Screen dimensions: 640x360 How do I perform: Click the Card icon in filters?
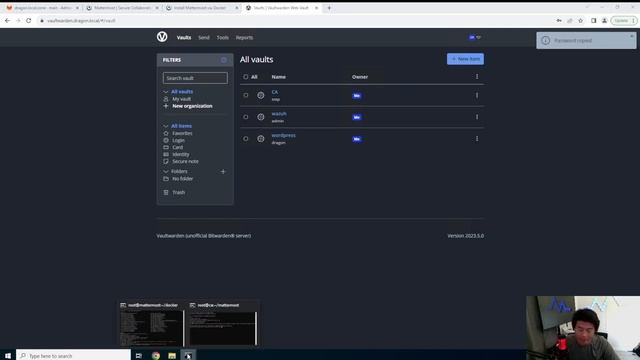(x=166, y=147)
